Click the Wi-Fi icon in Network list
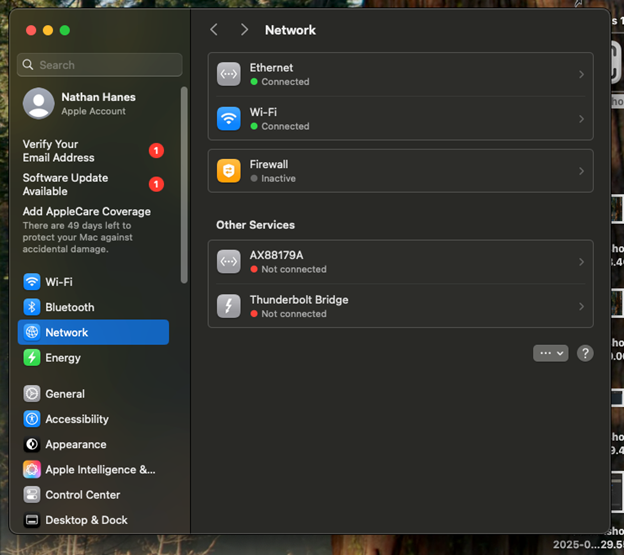 point(228,119)
